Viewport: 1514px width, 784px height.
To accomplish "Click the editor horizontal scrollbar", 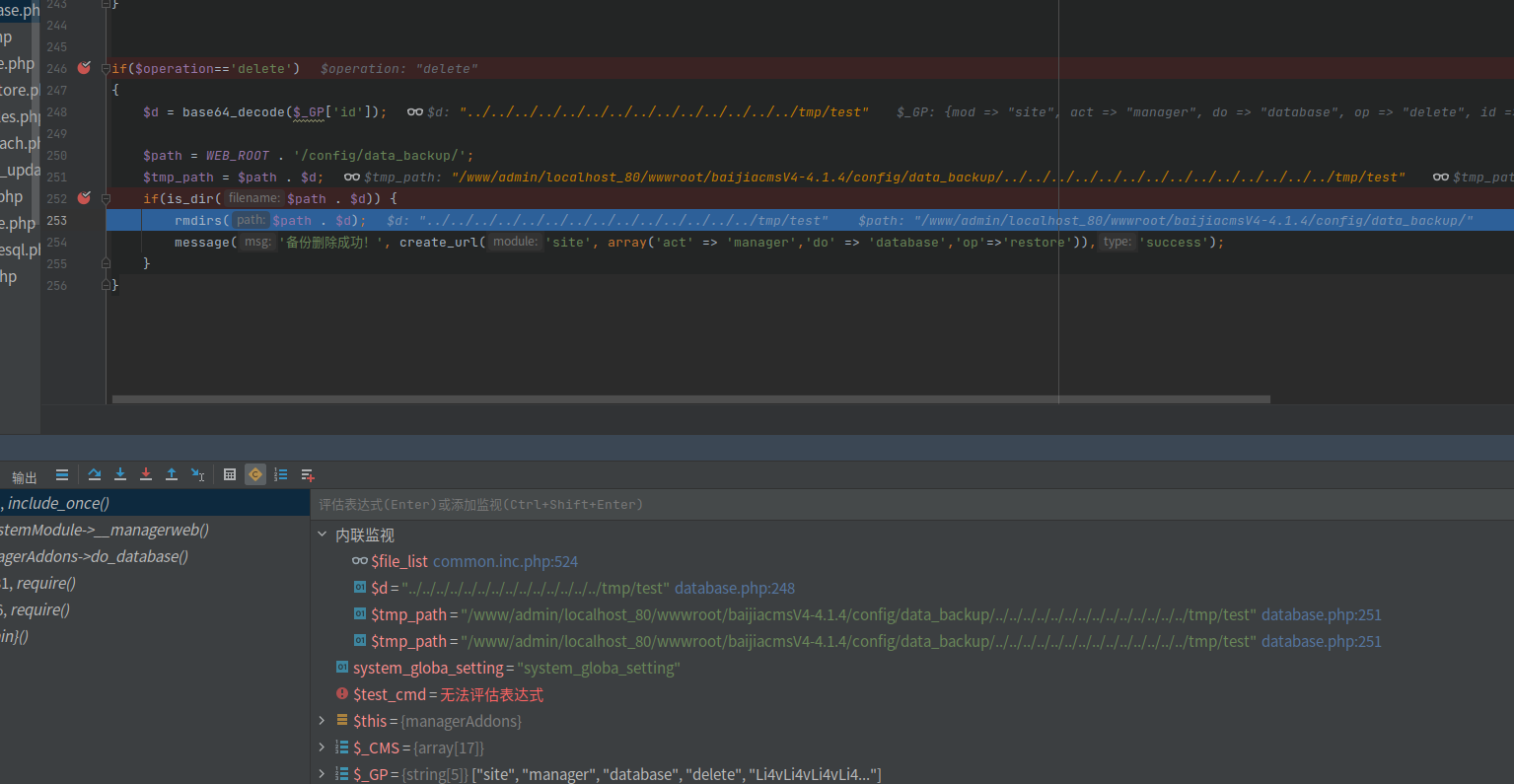I will pyautogui.click(x=691, y=399).
